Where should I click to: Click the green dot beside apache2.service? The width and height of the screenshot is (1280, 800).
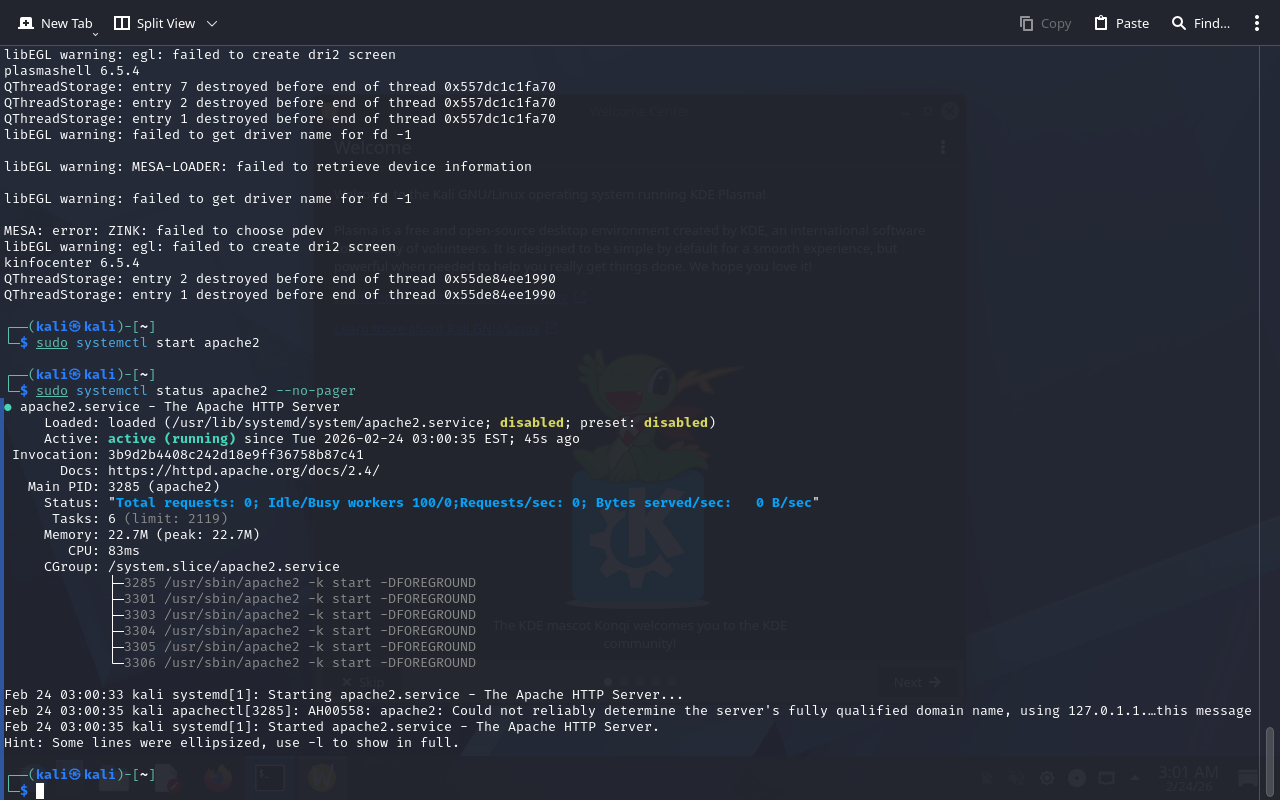[8, 407]
